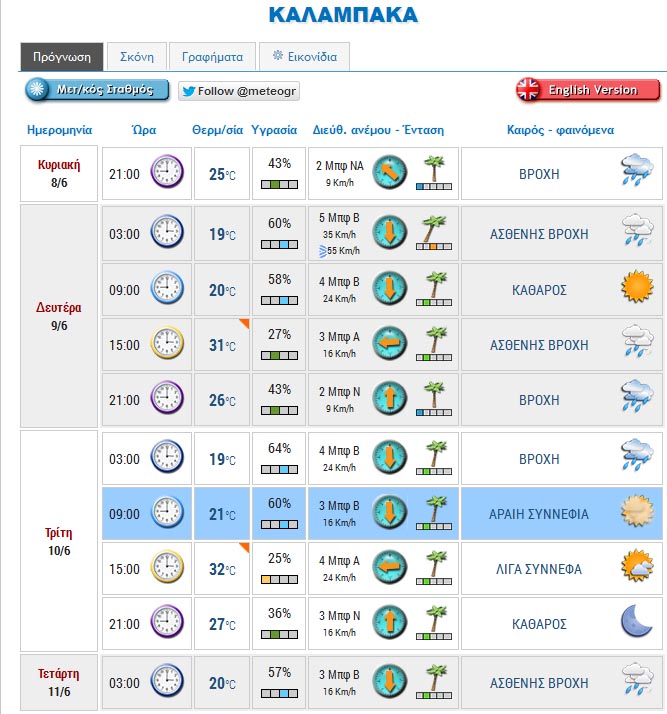Click the east wind arrow for Tuesday 15:00

click(x=389, y=568)
